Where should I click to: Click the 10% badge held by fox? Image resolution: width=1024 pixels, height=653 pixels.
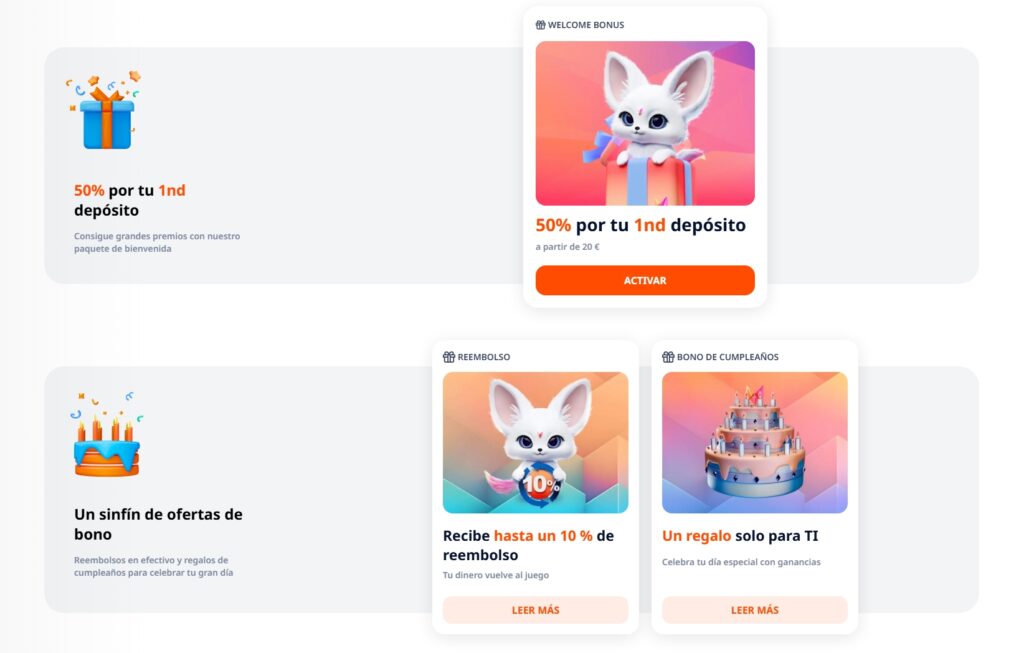539,485
